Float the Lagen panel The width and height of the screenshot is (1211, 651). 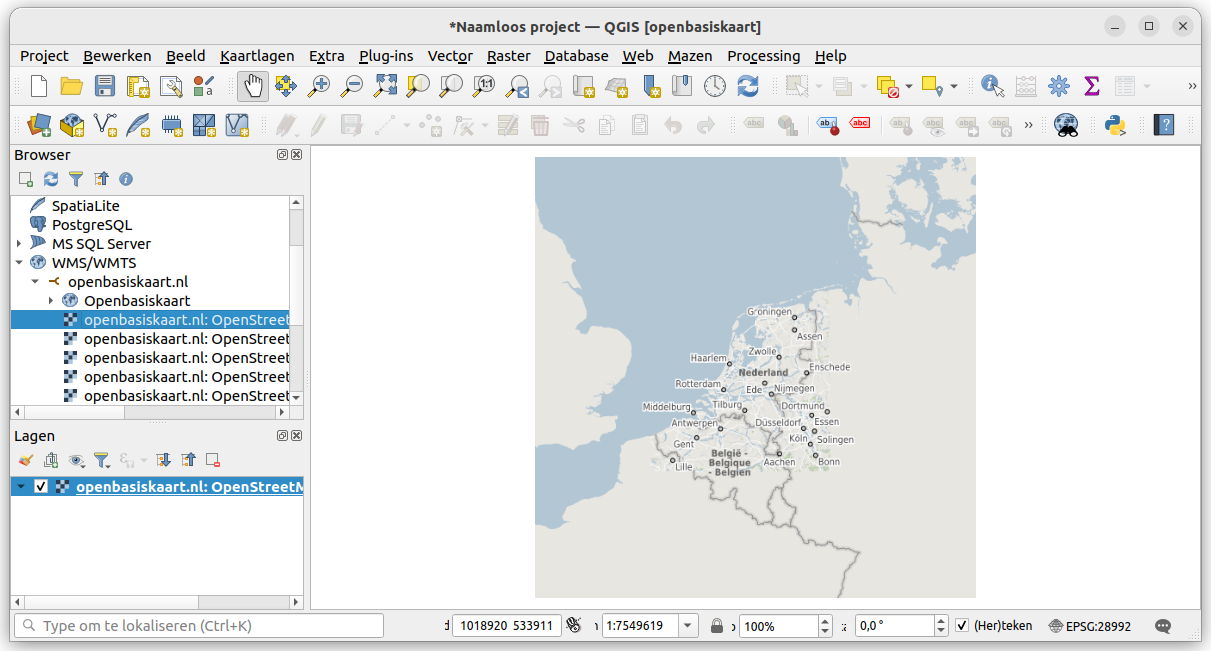coord(283,436)
